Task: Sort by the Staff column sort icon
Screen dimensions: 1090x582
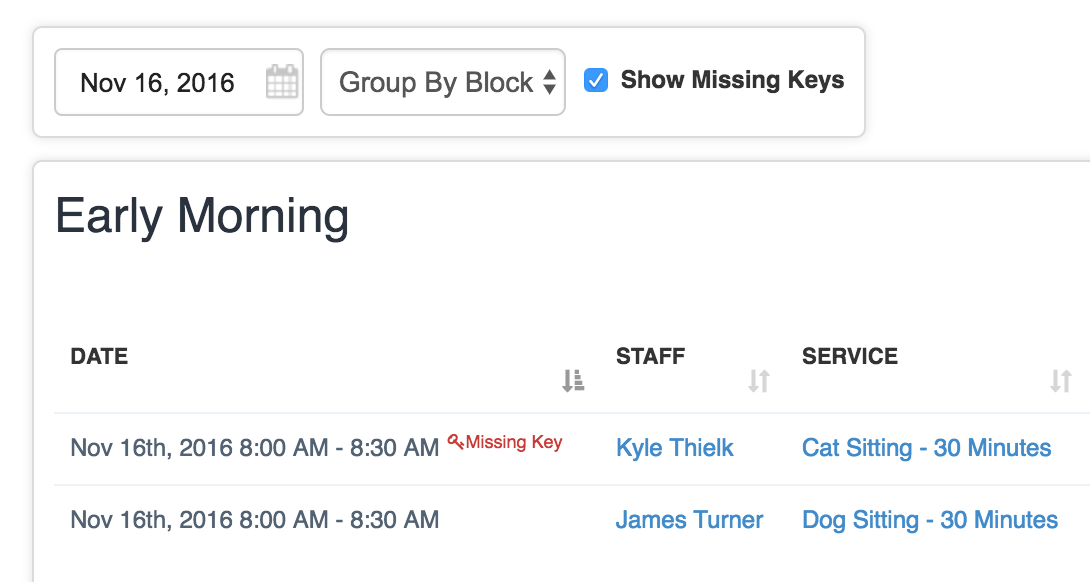Action: coord(758,380)
